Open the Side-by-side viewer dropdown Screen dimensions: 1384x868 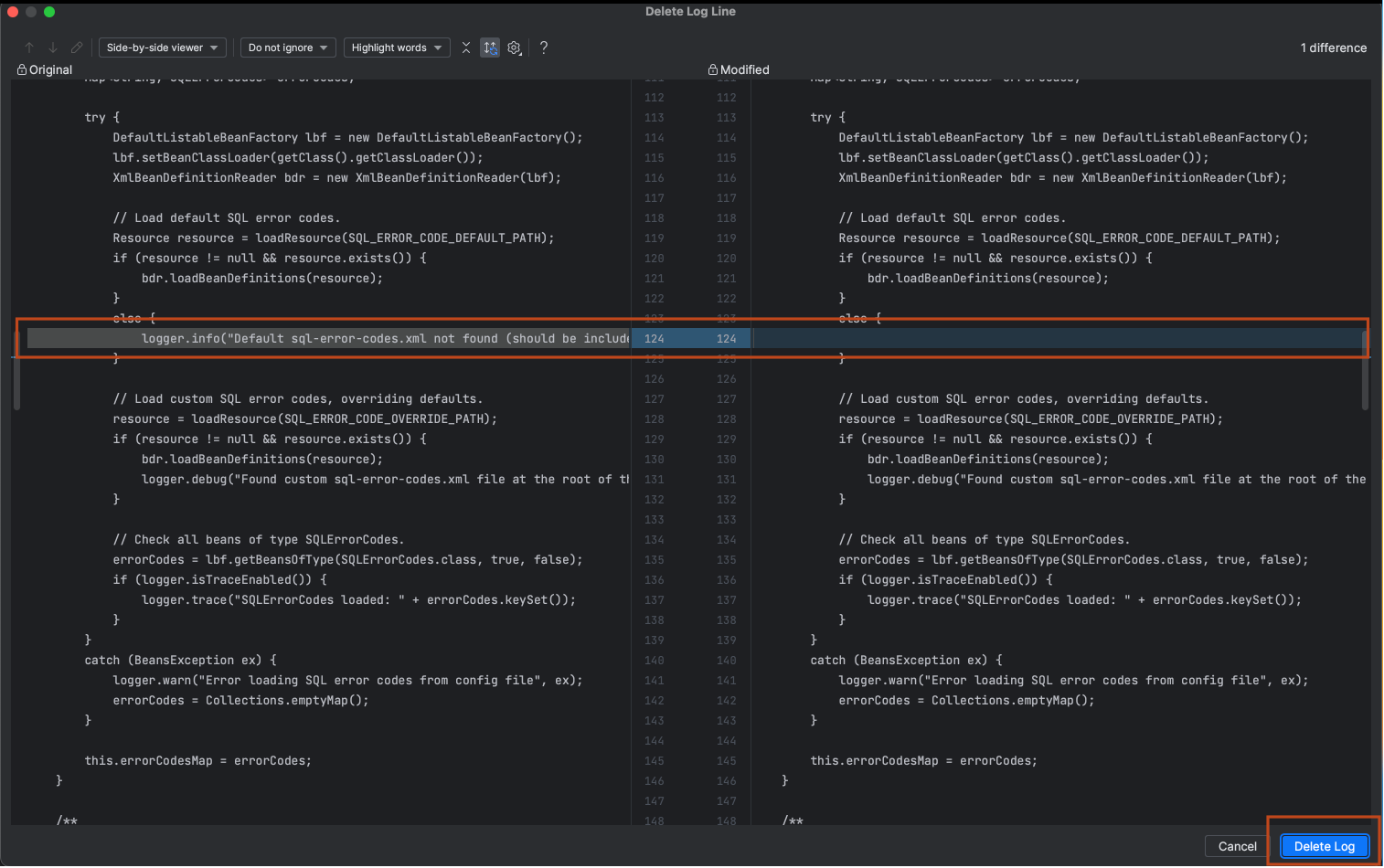click(x=162, y=48)
